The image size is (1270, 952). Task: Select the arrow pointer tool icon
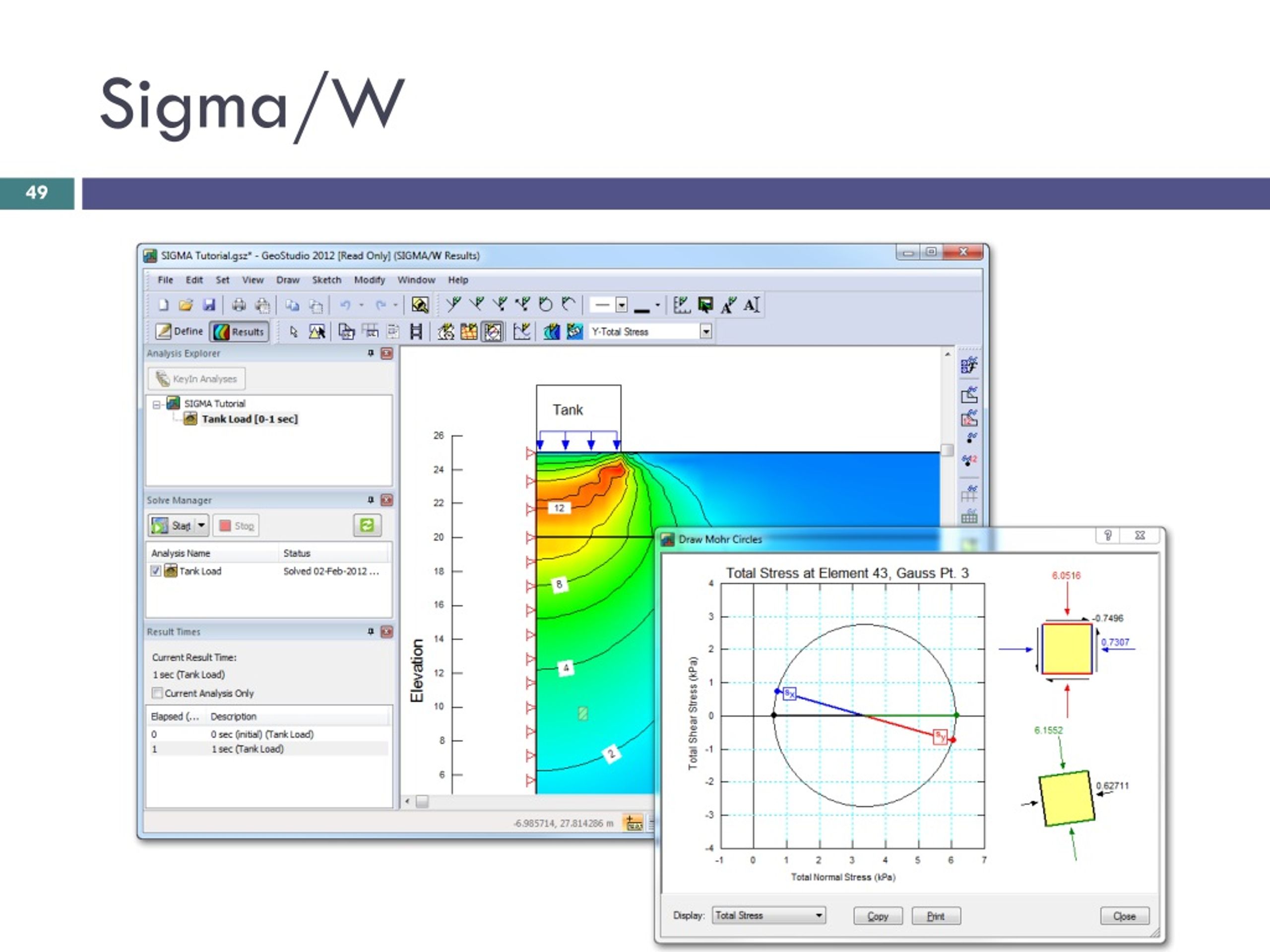(293, 332)
